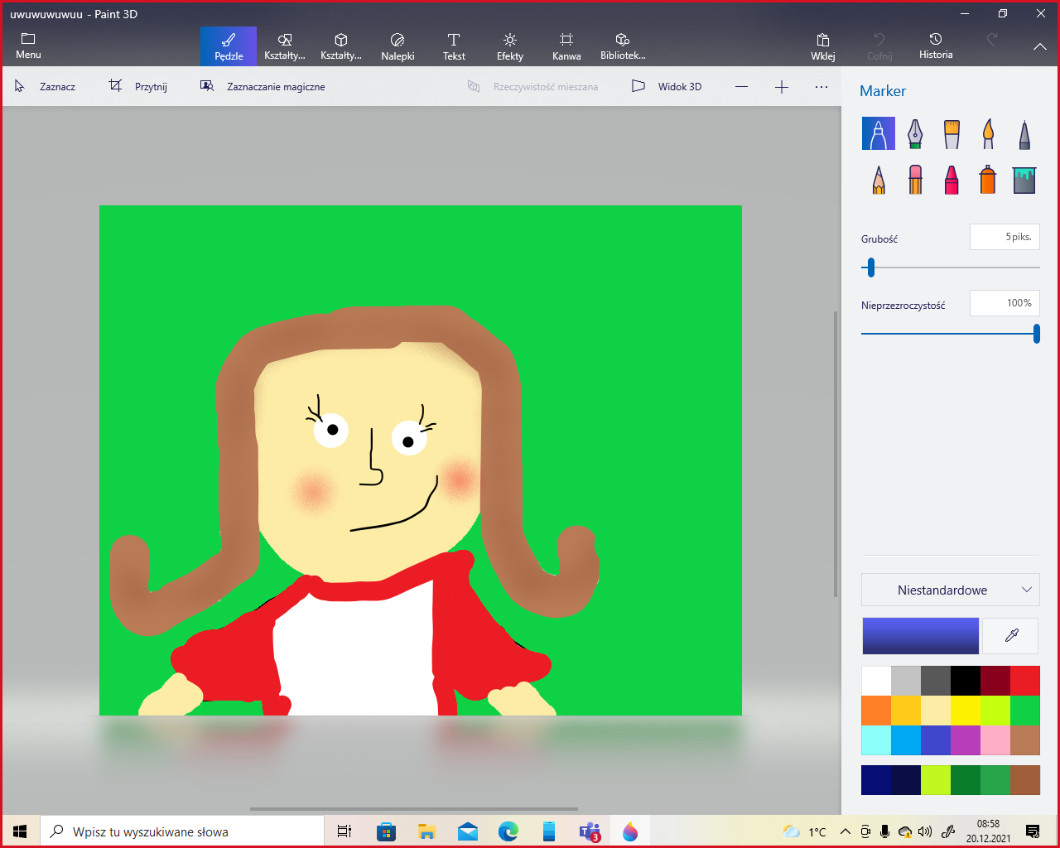The height and width of the screenshot is (848, 1060).
Task: Pick the red color swatch
Action: (1024, 680)
